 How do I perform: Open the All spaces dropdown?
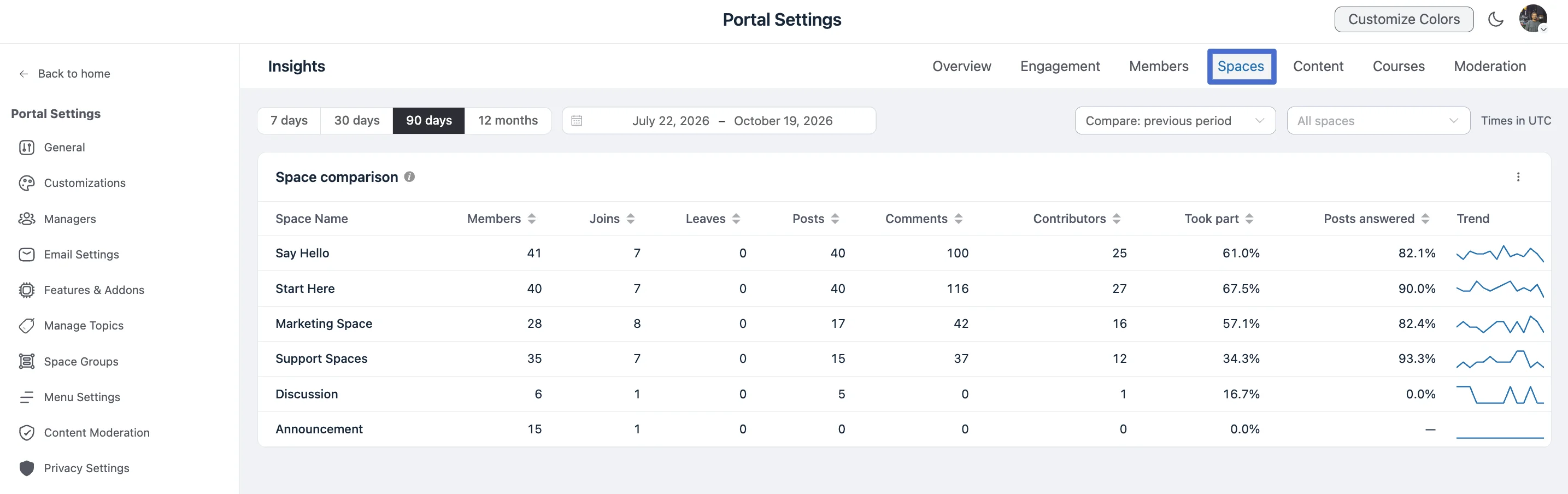(x=1378, y=120)
